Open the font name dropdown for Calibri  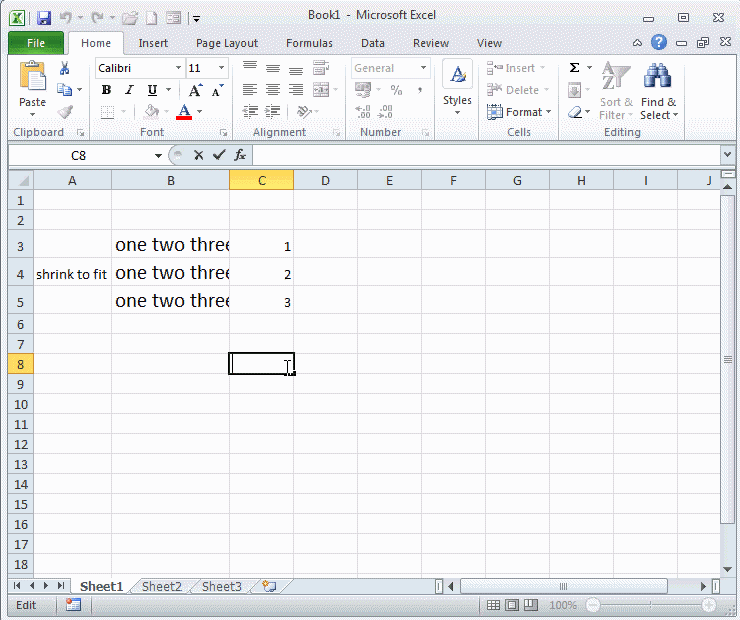[178, 68]
